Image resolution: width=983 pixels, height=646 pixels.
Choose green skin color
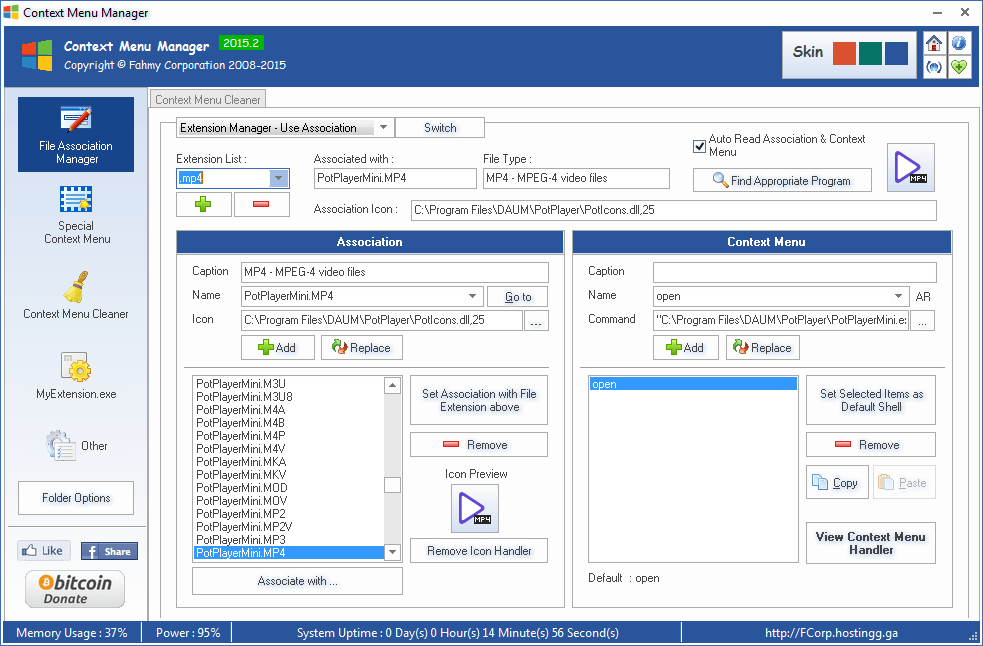click(x=870, y=54)
